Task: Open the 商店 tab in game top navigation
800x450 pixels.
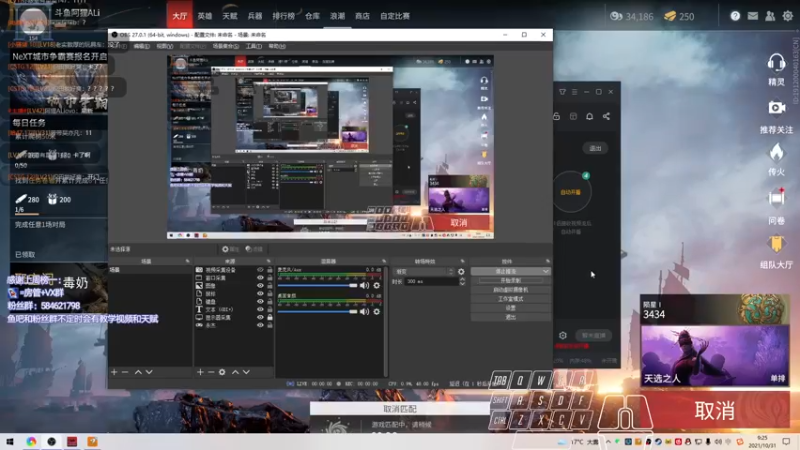Action: [362, 16]
